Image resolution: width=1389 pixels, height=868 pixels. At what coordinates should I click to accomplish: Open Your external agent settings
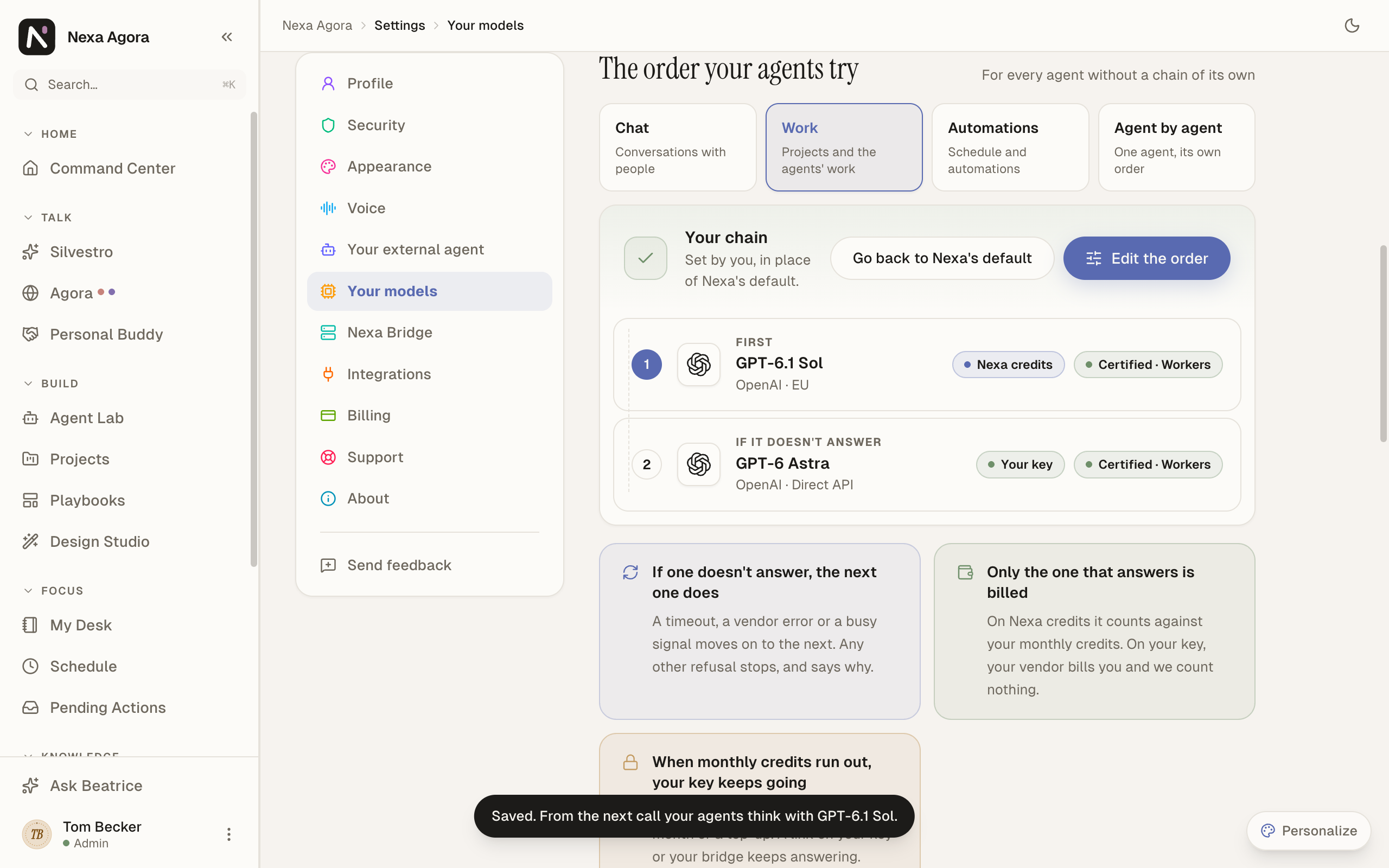pyautogui.click(x=429, y=250)
